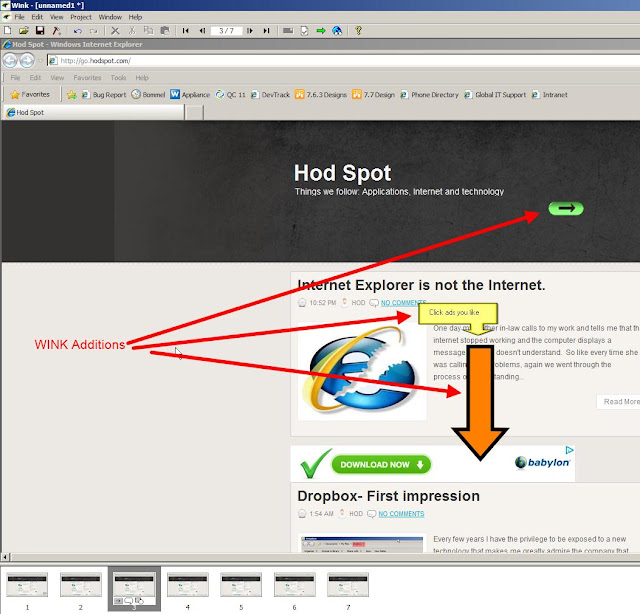The height and width of the screenshot is (614, 640).
Task: Click the add-to-favorites star icon
Action: [x=72, y=95]
